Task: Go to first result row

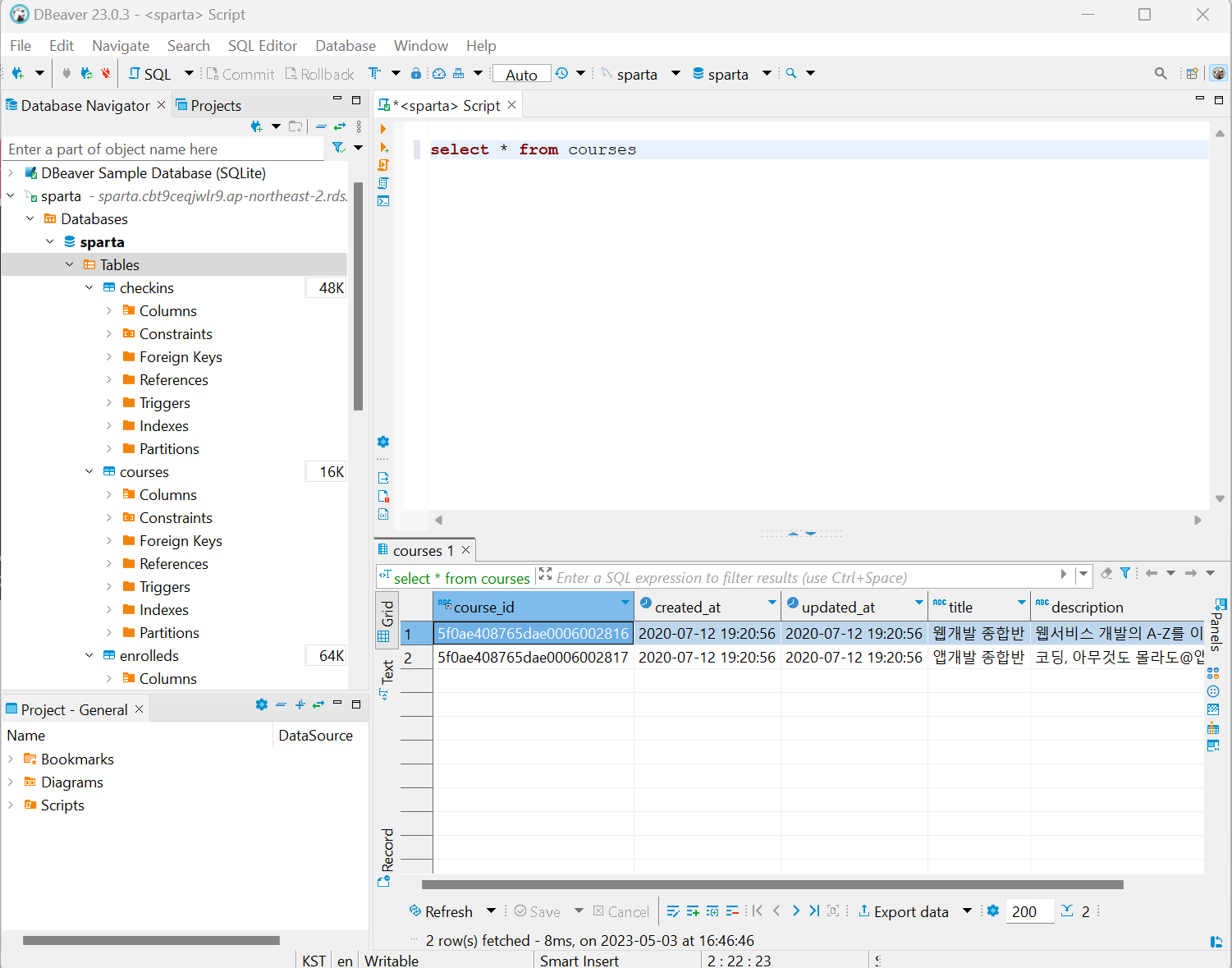Action: click(757, 911)
